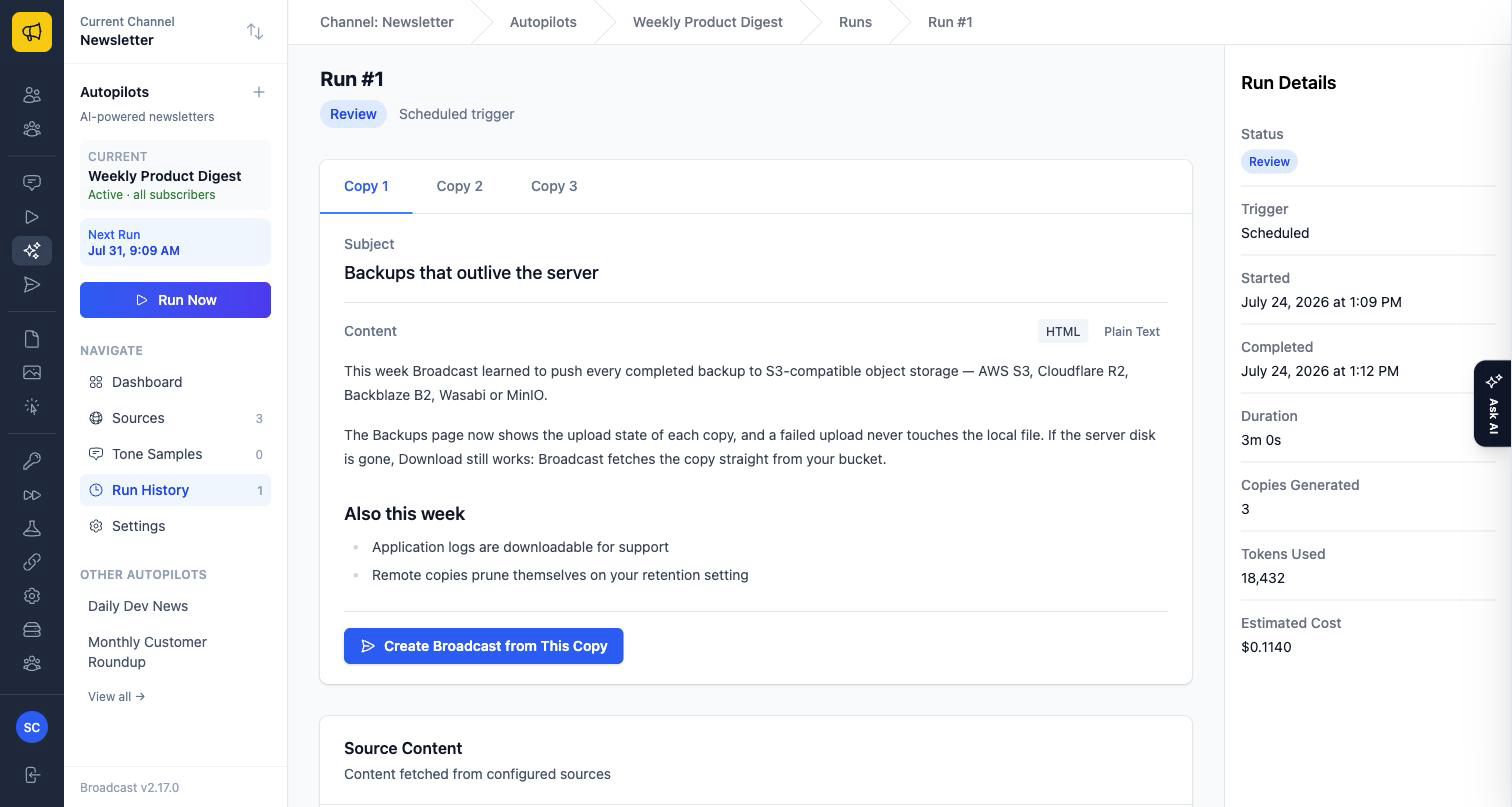This screenshot has width=1512, height=807.
Task: Go to Weekly Product Digest breadcrumb
Action: click(707, 22)
